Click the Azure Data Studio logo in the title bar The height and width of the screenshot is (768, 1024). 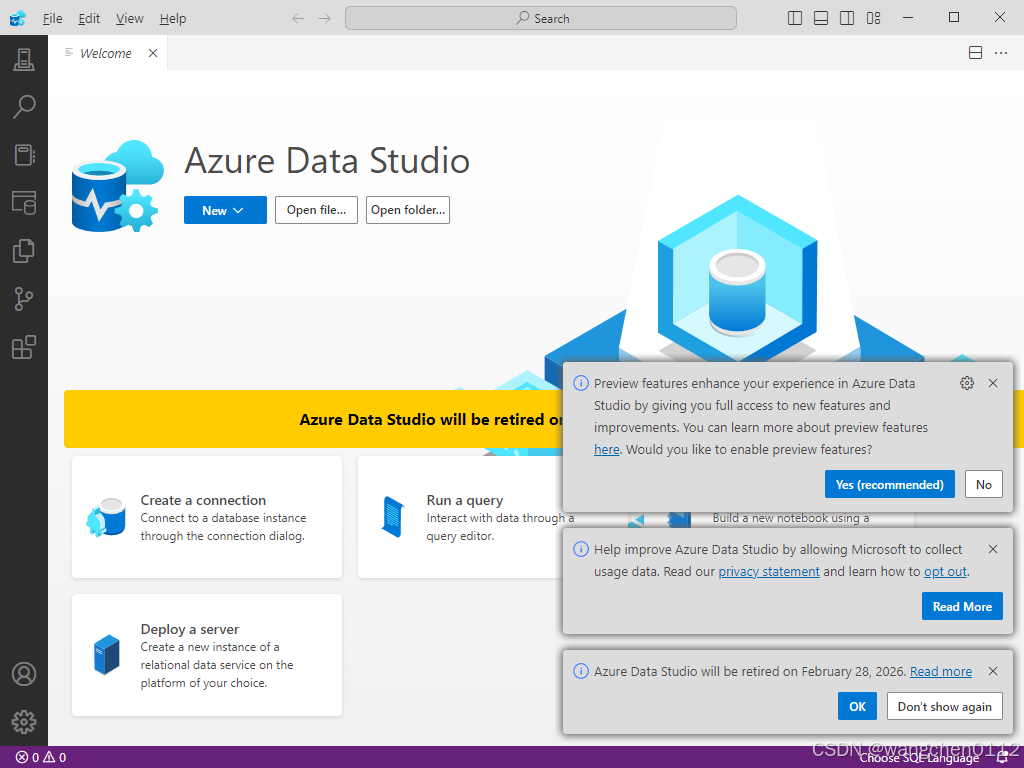click(18, 18)
